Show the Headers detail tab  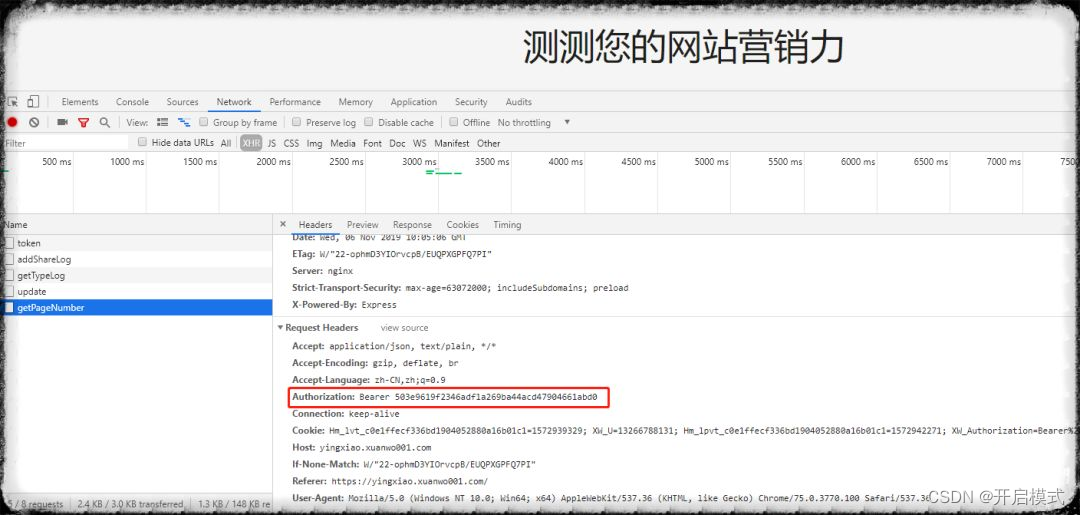pyautogui.click(x=315, y=225)
